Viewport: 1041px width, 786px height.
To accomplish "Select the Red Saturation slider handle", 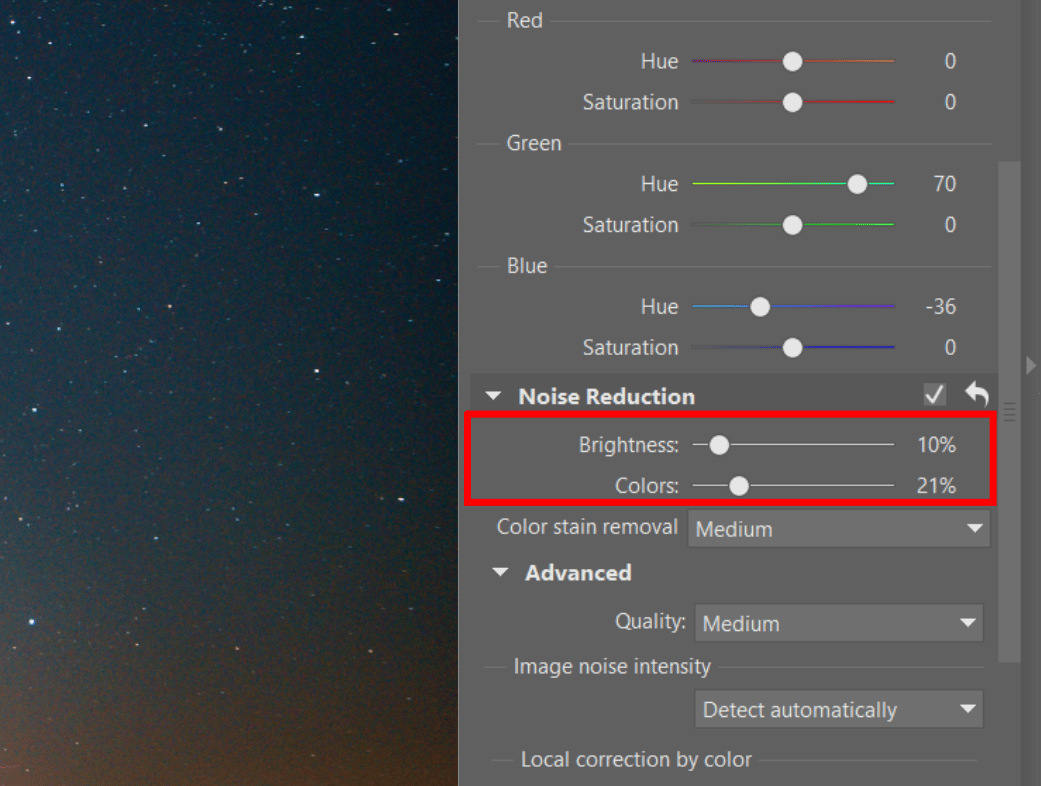I will (792, 102).
